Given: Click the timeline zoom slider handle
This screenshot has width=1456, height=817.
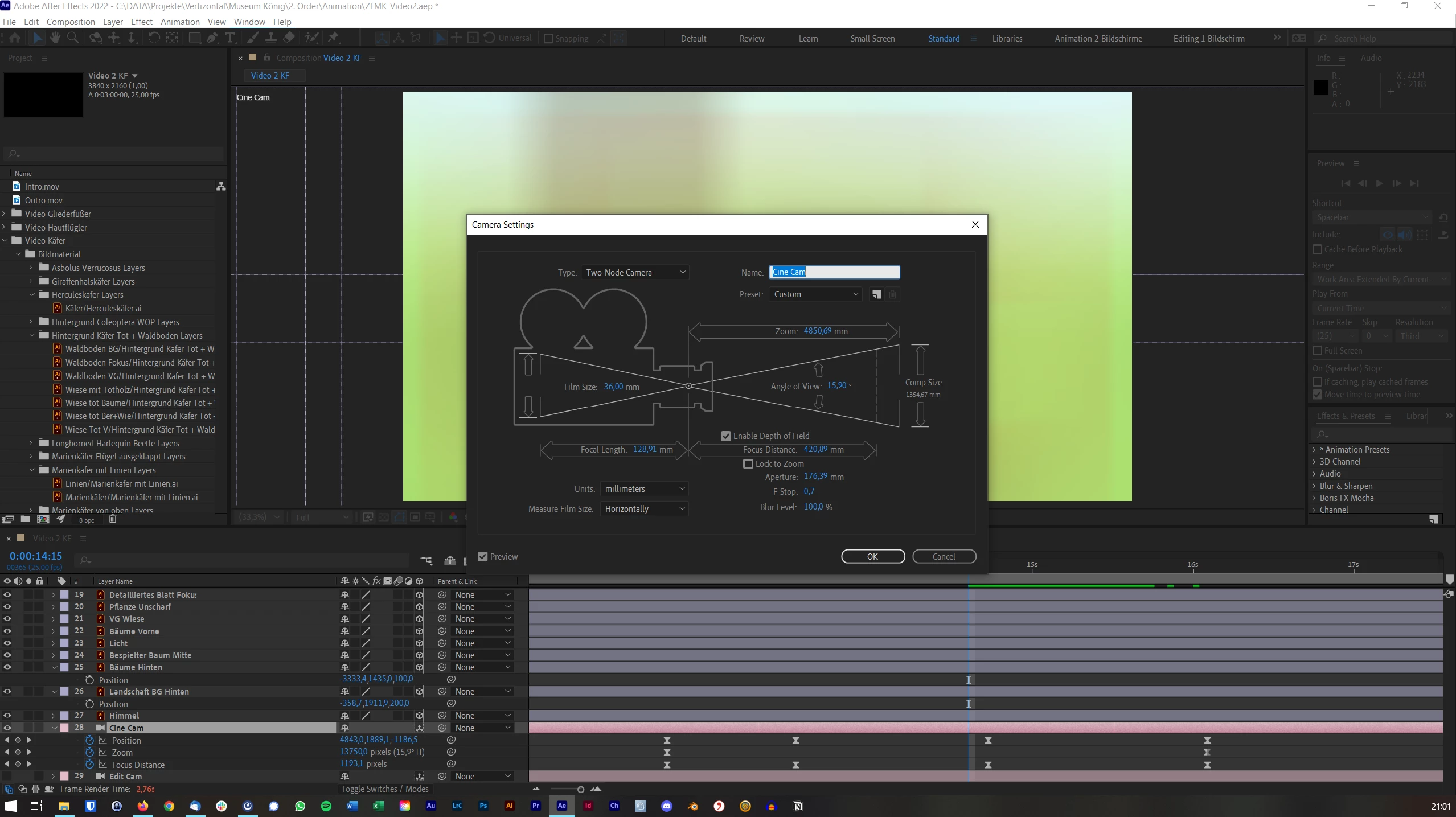Looking at the screenshot, I should point(580,789).
